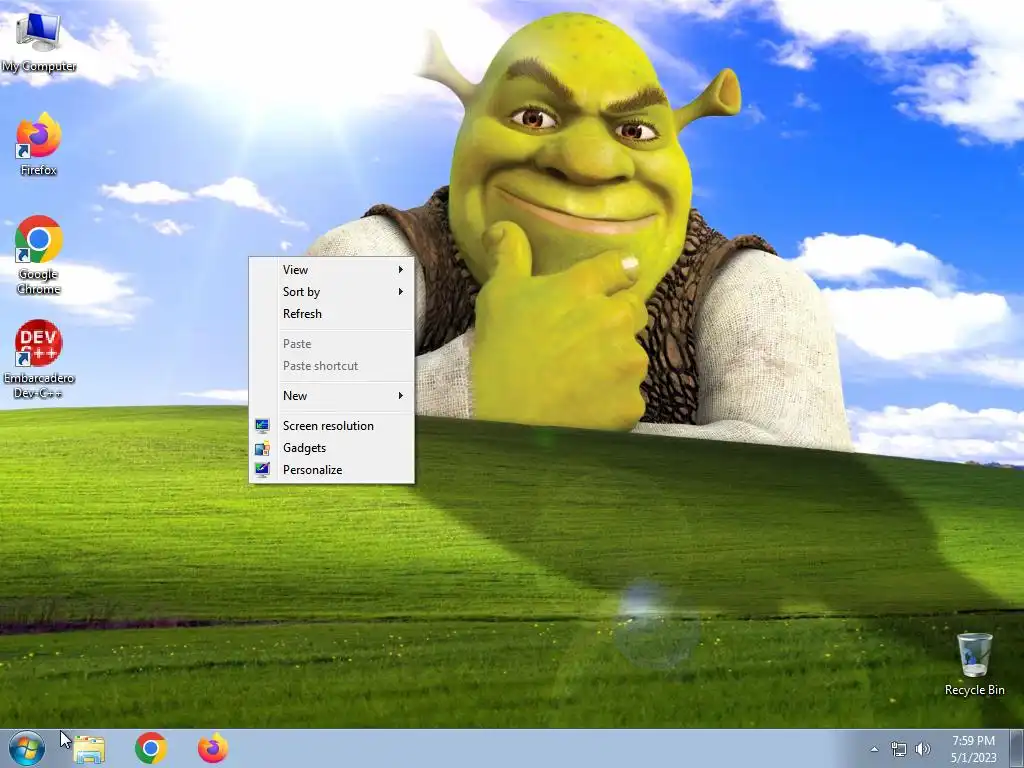The width and height of the screenshot is (1024, 768).
Task: Open Gadgets from the context menu
Action: pos(332,448)
